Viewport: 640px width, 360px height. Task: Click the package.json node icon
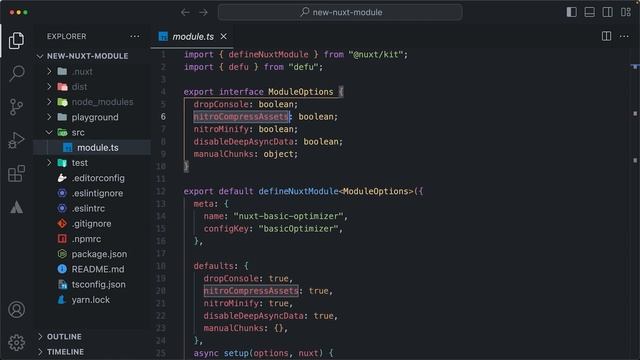[62, 254]
